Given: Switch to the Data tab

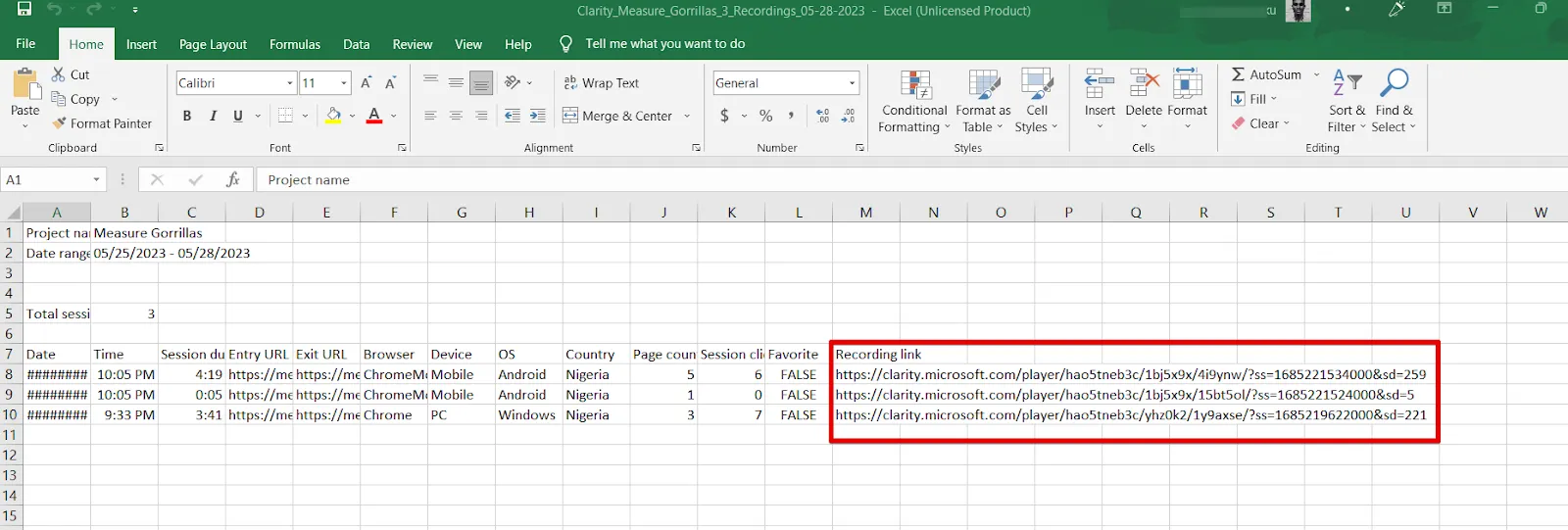Looking at the screenshot, I should coord(357,44).
